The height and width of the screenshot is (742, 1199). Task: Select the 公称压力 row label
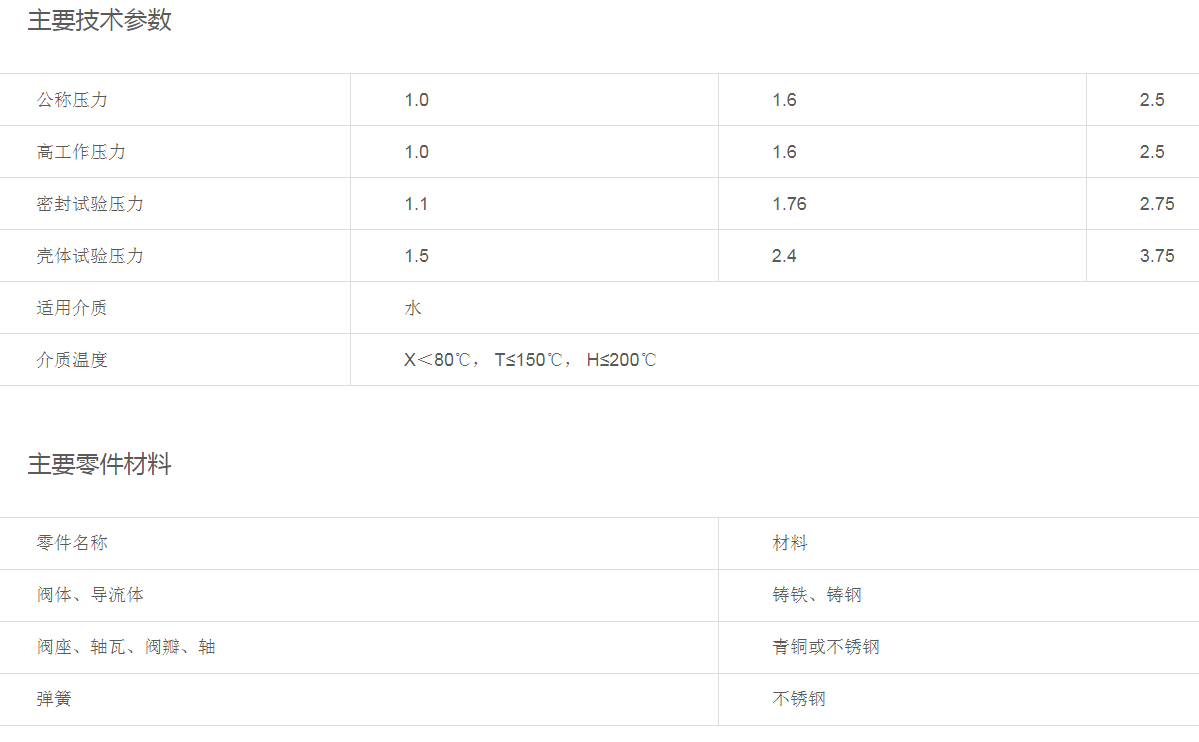(72, 100)
